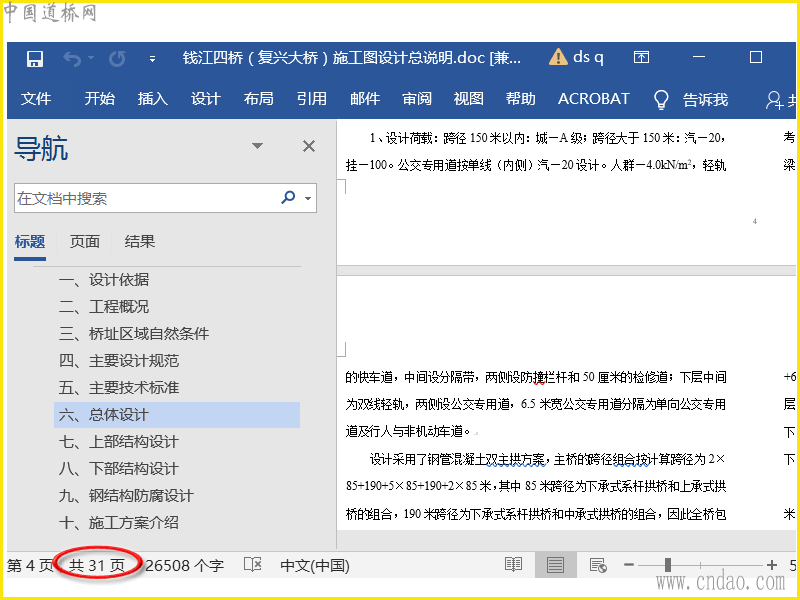The height and width of the screenshot is (600, 800).
Task: Switch to Print Layout view
Action: click(x=555, y=565)
